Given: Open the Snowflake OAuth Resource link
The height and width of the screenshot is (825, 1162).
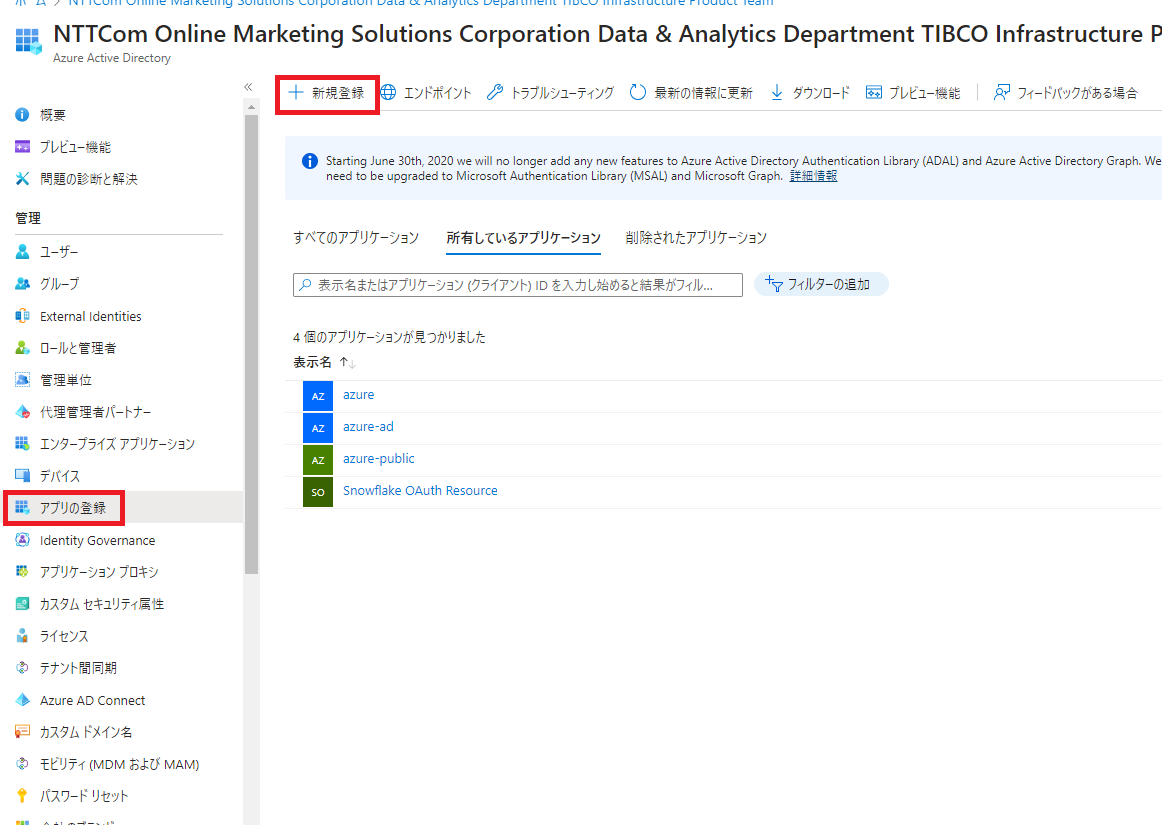Looking at the screenshot, I should [420, 491].
